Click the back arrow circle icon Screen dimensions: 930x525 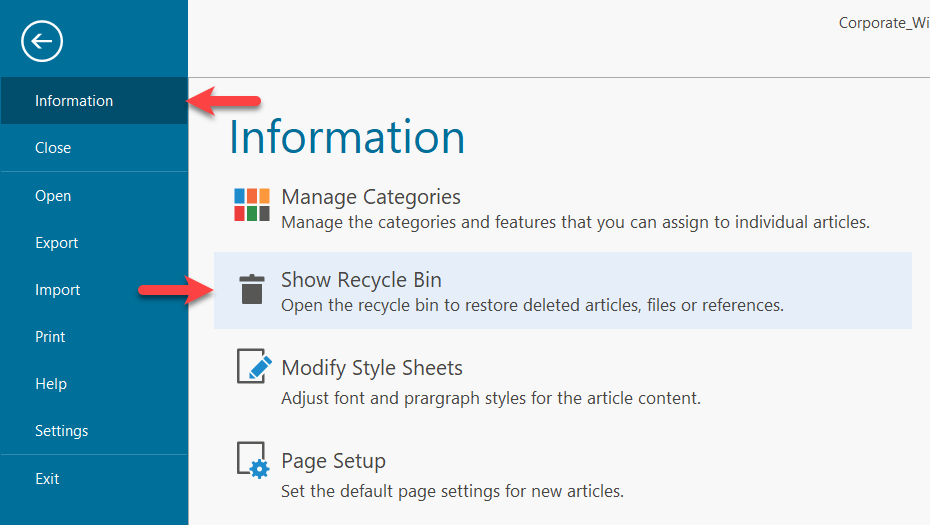click(42, 41)
